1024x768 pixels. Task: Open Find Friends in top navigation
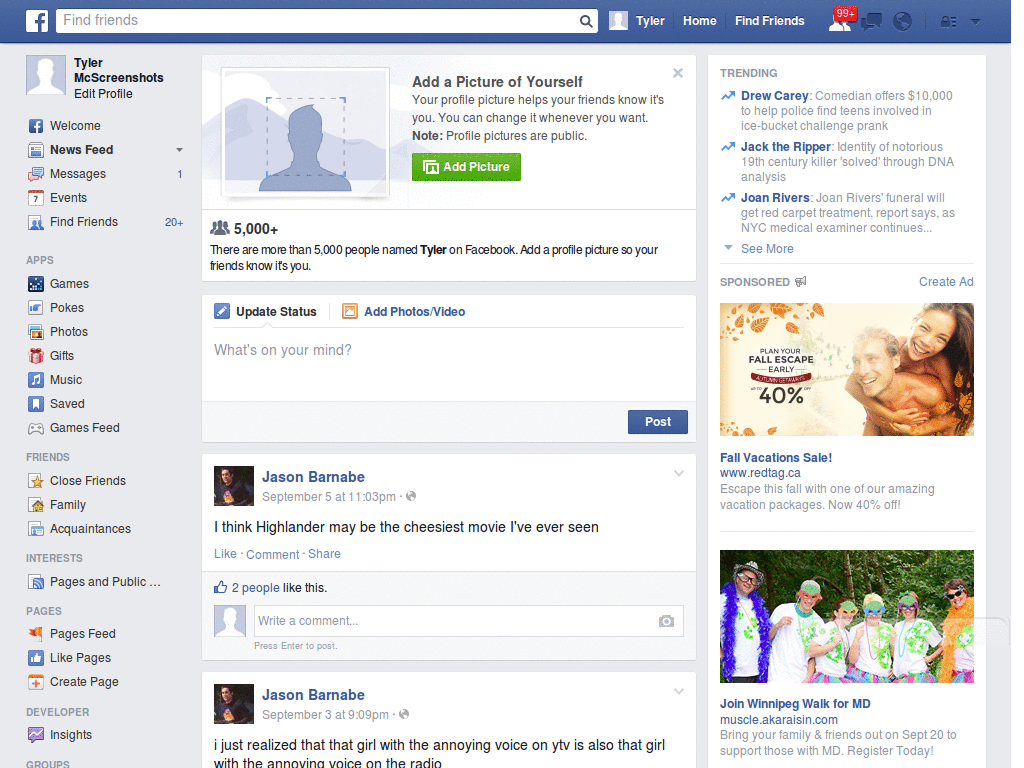pyautogui.click(x=769, y=21)
